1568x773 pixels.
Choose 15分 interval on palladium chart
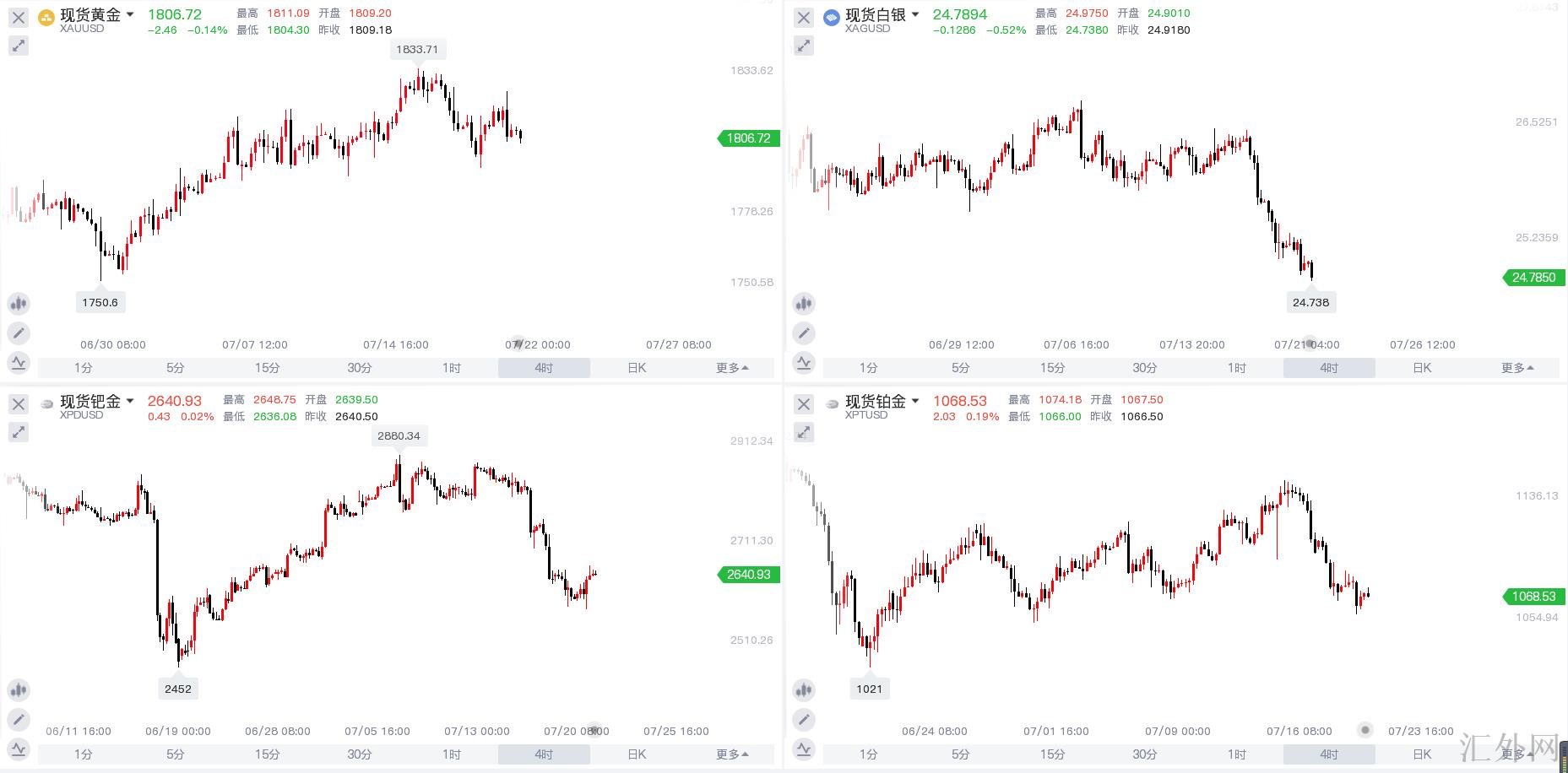268,754
